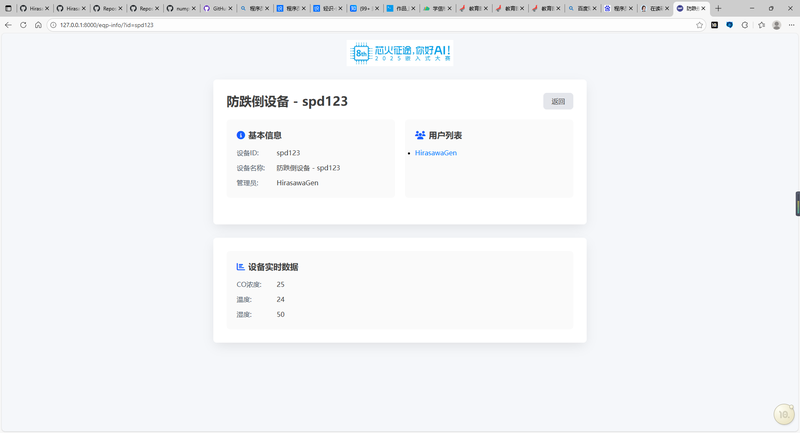Open the browser profile avatar
Image resolution: width=800 pixels, height=433 pixels.
(x=776, y=24)
